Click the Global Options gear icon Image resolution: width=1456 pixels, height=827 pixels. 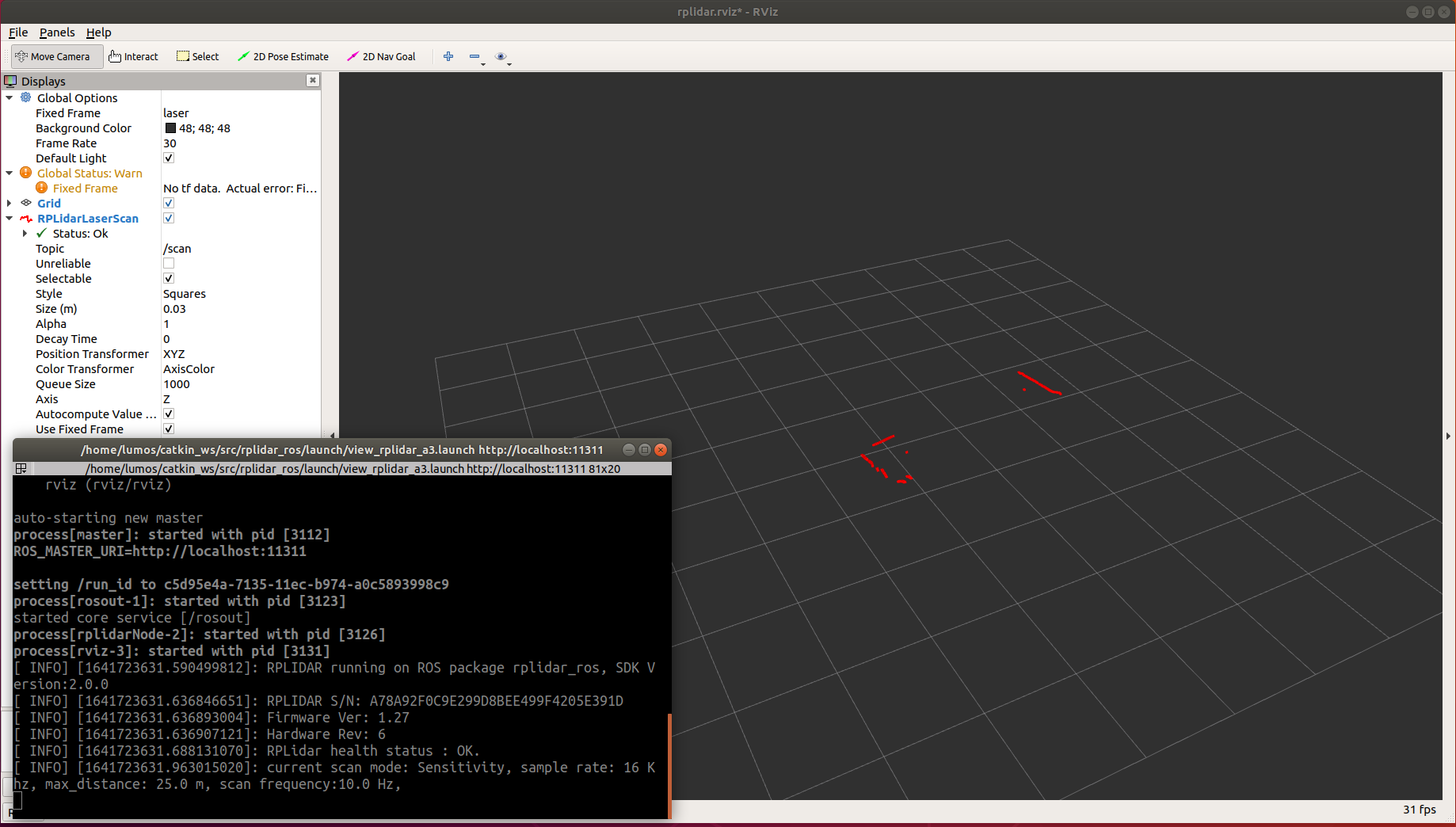[x=26, y=97]
